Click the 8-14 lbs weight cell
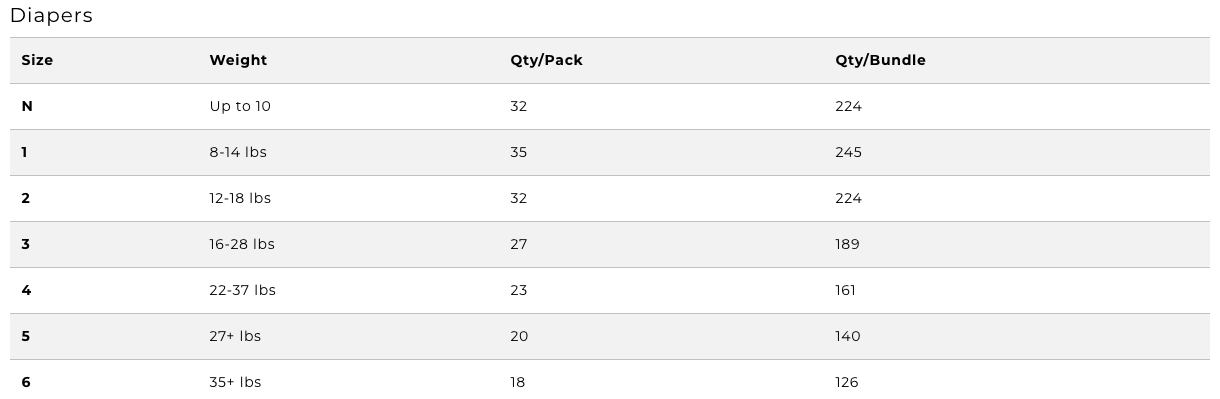Image resolution: width=1220 pixels, height=399 pixels. [238, 152]
